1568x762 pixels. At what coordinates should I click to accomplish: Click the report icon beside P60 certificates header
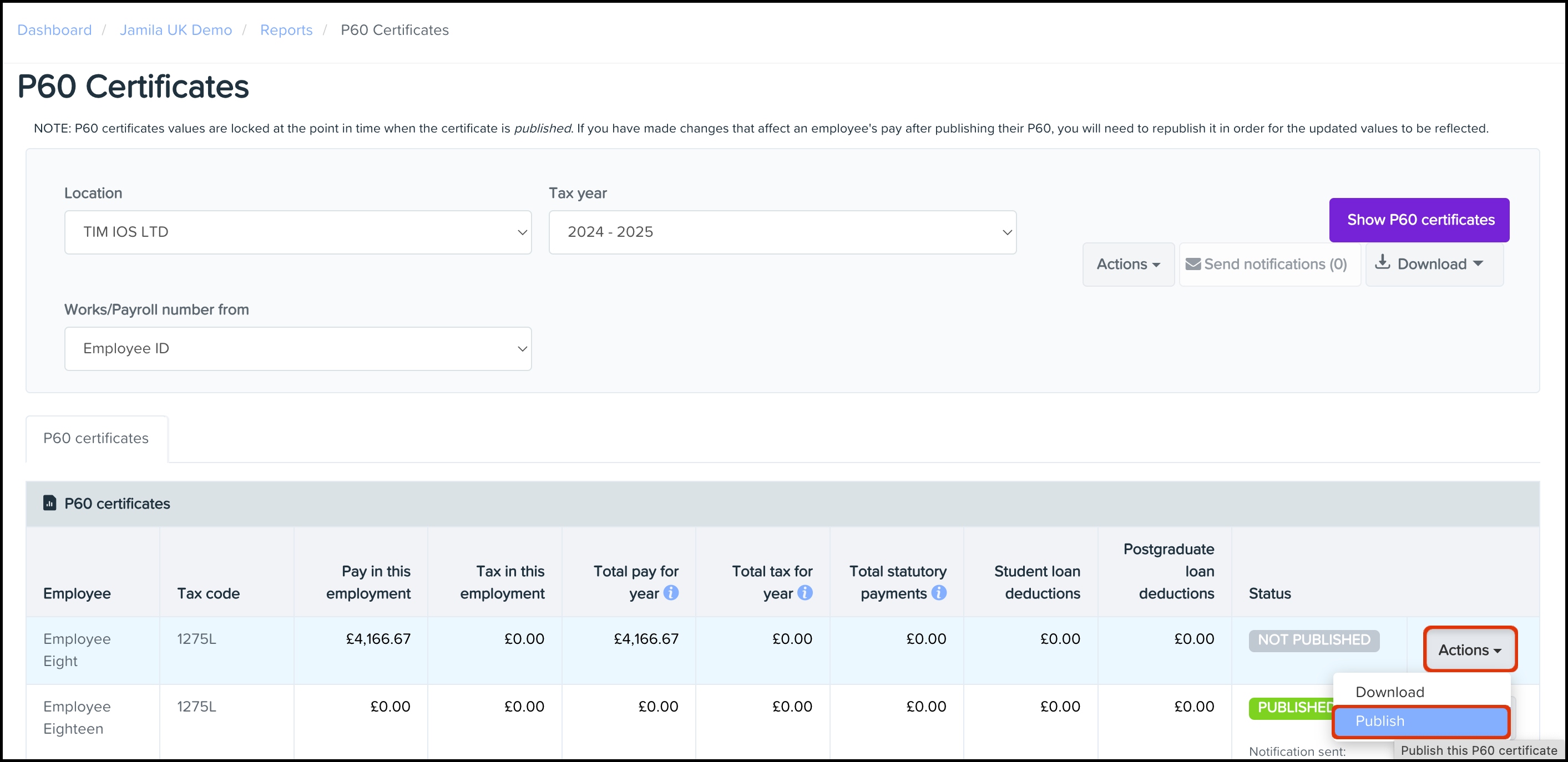[x=49, y=502]
